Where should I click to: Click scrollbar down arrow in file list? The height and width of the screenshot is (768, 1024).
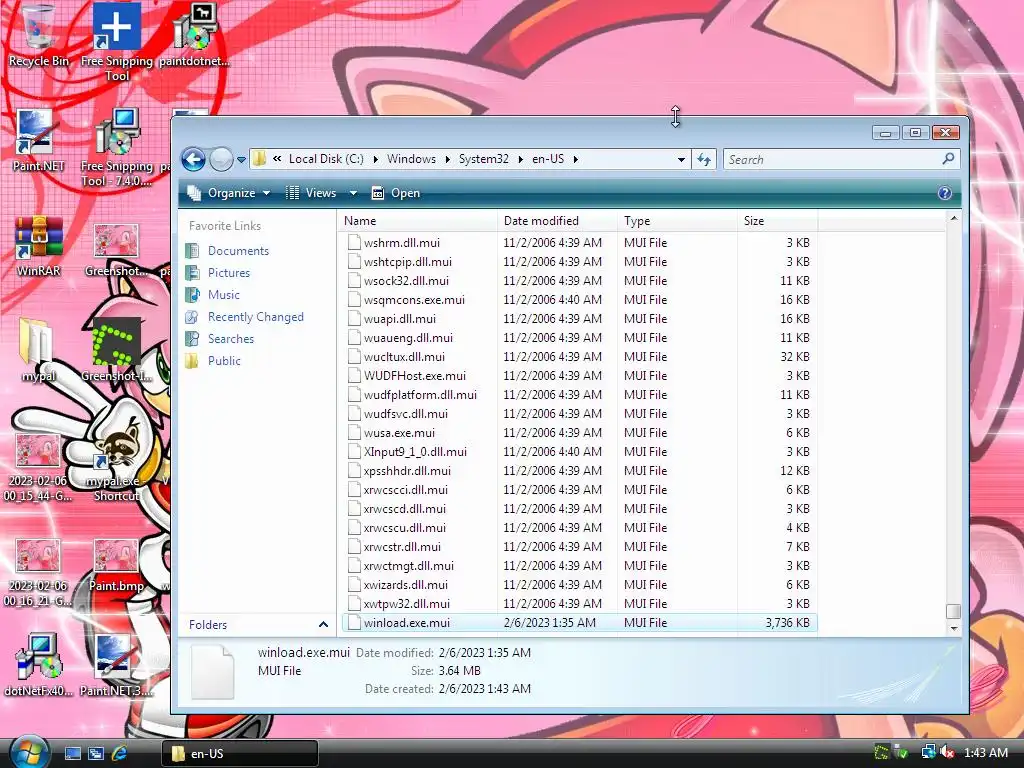point(953,628)
